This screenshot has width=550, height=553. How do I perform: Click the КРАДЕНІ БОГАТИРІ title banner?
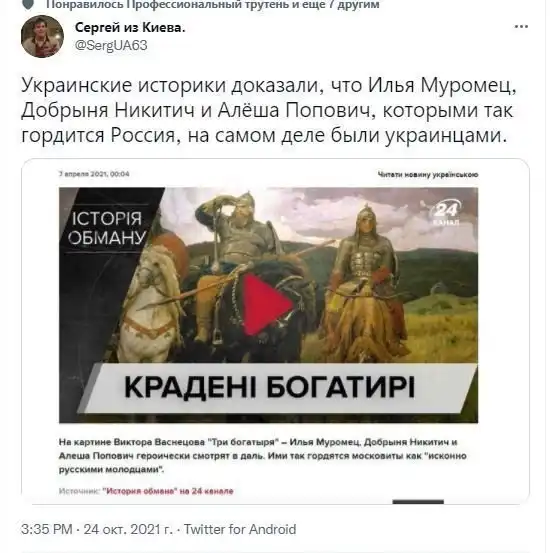269,387
